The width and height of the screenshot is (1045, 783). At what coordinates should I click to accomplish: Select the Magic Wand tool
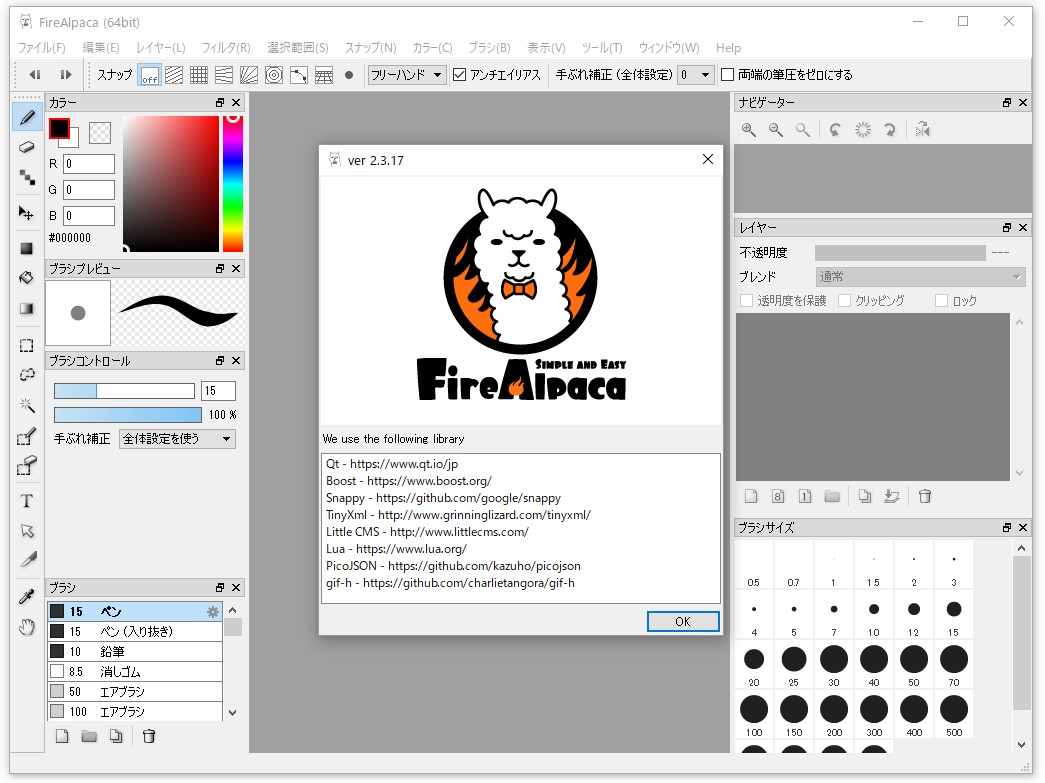click(27, 406)
